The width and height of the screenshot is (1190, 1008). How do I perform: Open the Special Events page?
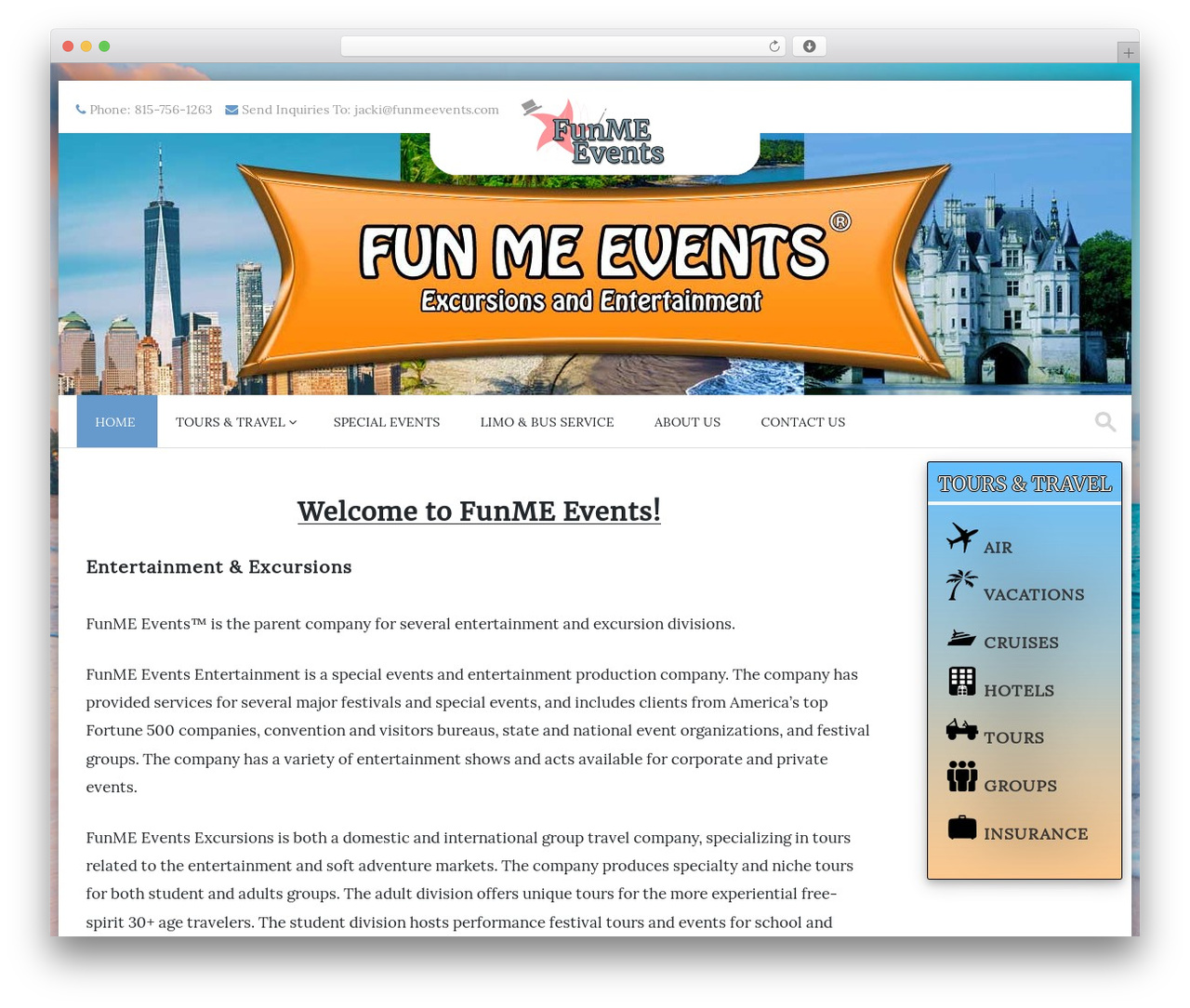pos(387,422)
